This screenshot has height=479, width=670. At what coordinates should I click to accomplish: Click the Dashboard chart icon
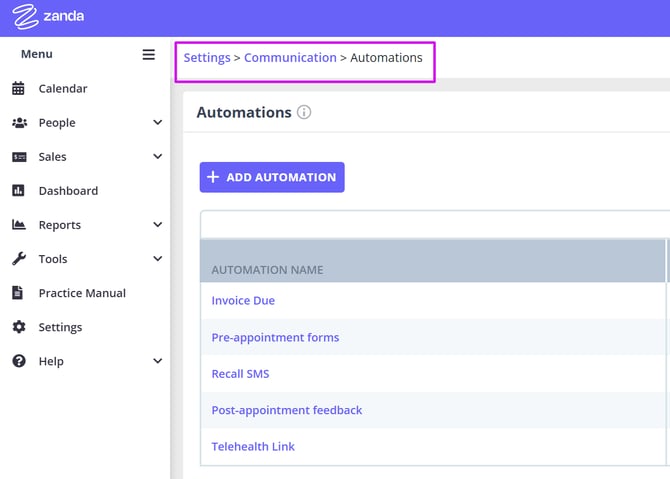coord(18,191)
